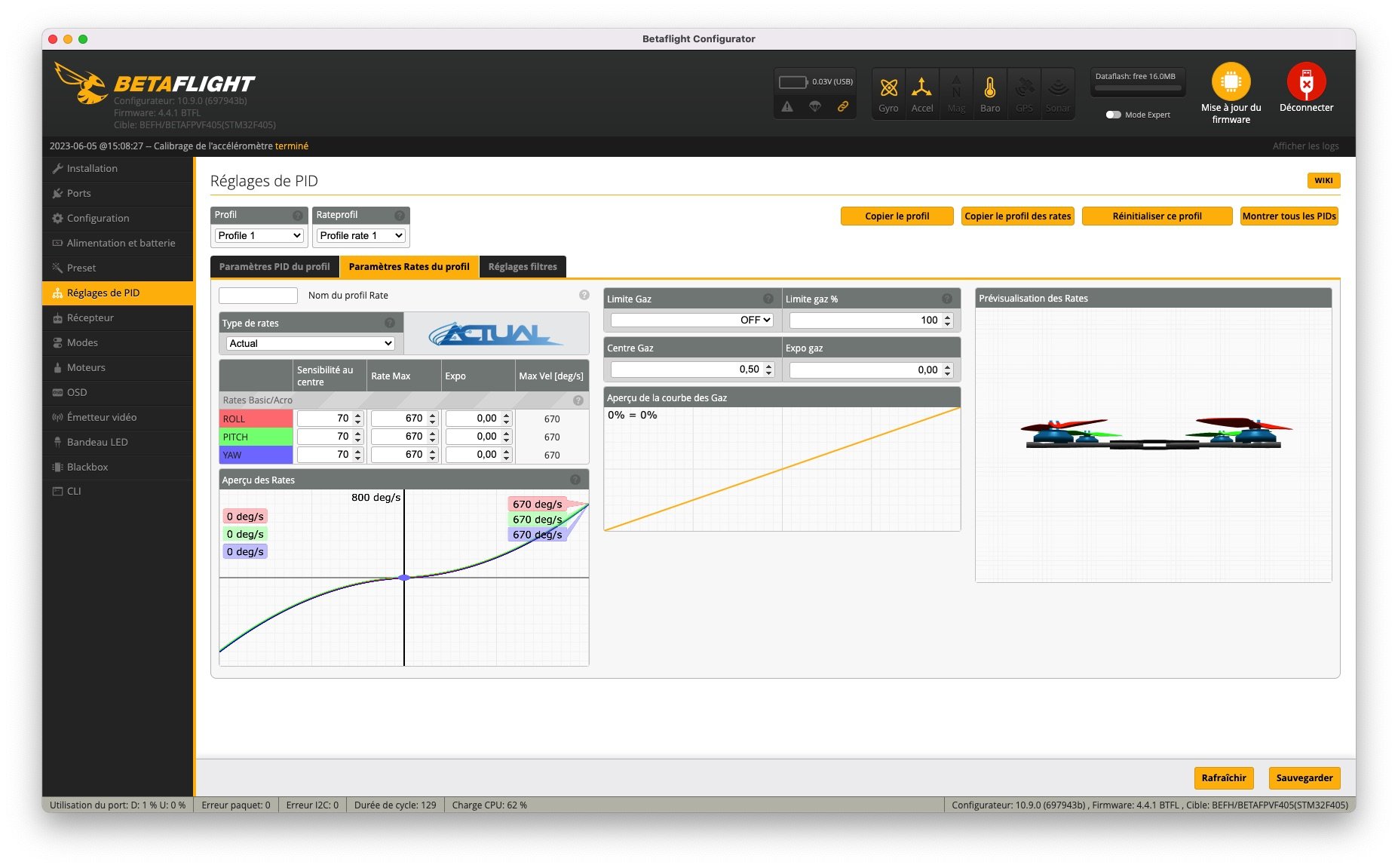
Task: Open help icon next to Rateprofil
Action: coord(400,215)
